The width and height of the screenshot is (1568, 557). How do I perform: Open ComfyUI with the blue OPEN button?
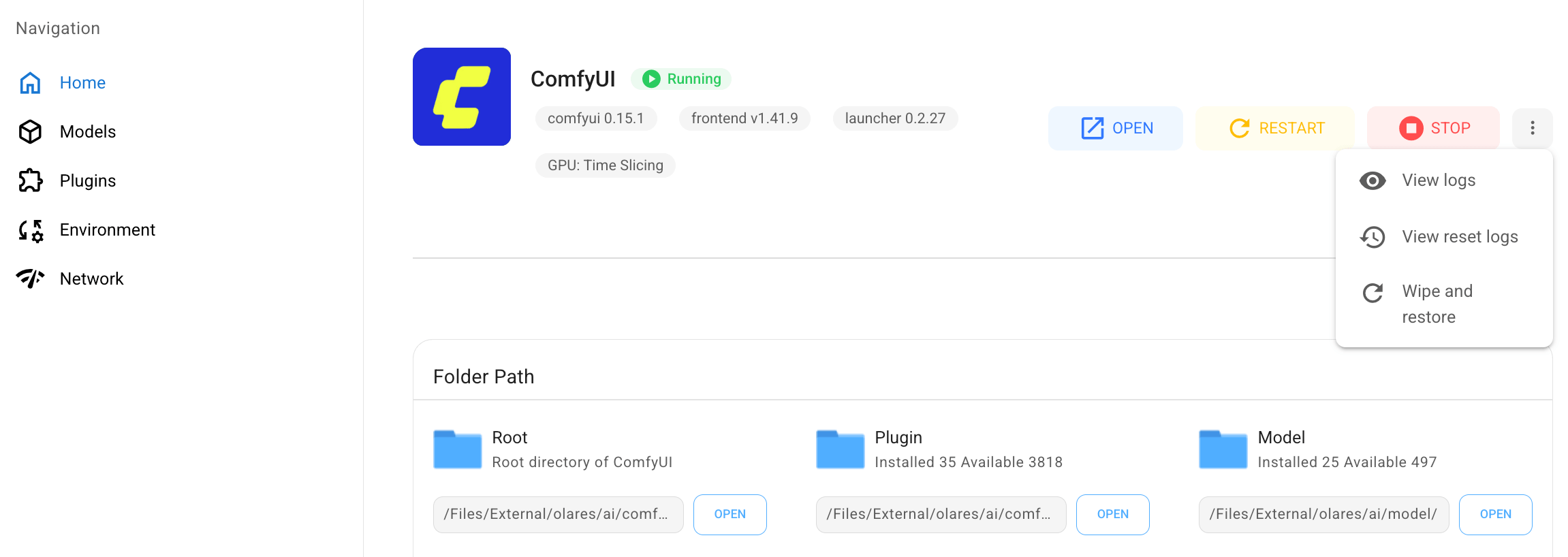point(1116,128)
